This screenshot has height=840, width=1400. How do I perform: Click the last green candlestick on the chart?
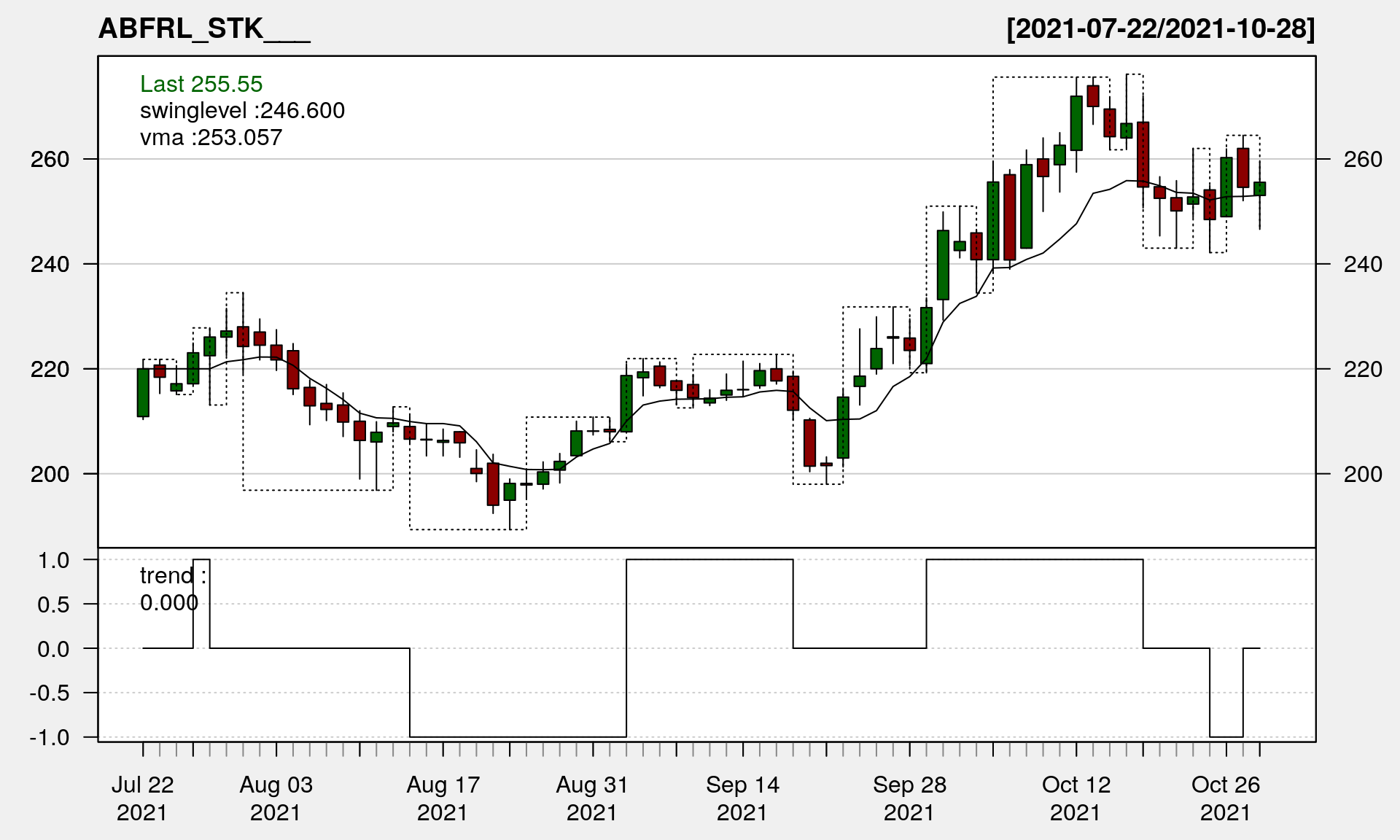[x=1259, y=189]
